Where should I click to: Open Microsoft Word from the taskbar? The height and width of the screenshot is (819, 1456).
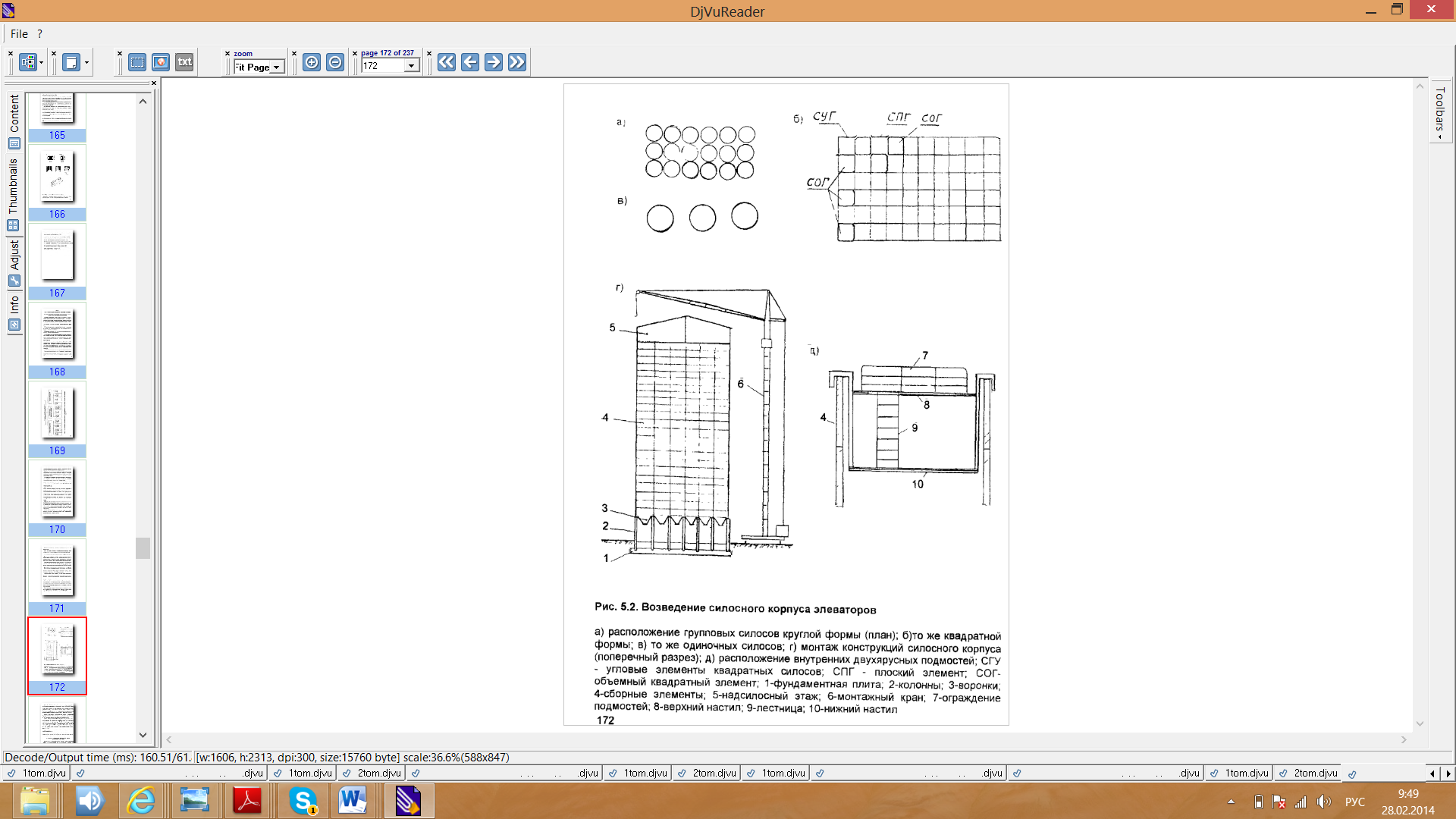pyautogui.click(x=353, y=801)
